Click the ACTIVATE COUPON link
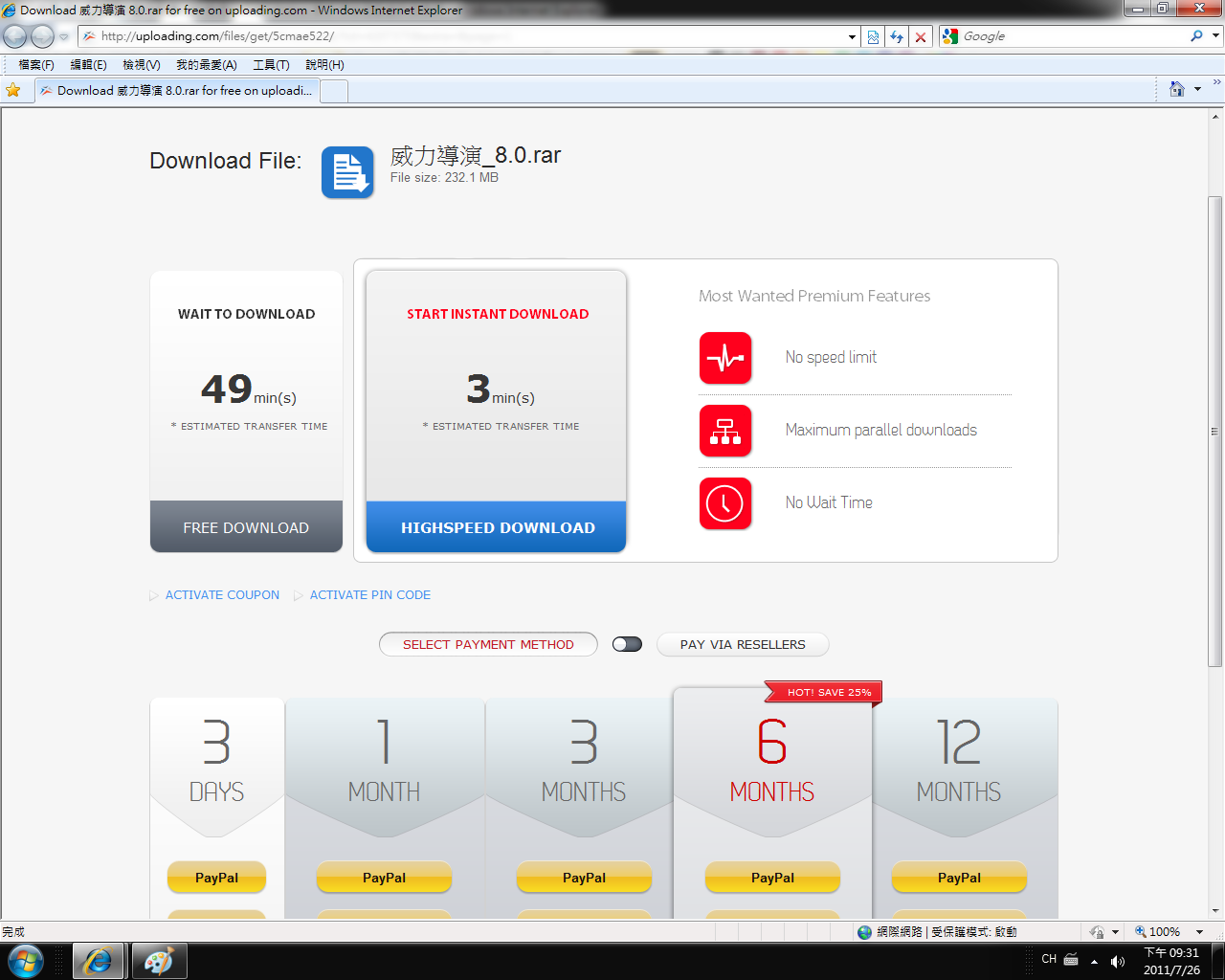 click(222, 594)
